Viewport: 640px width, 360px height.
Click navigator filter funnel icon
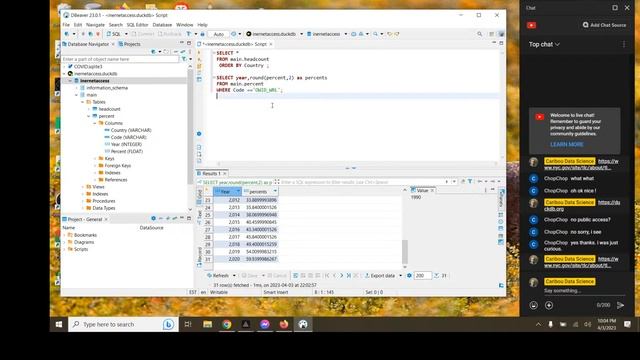(184, 59)
